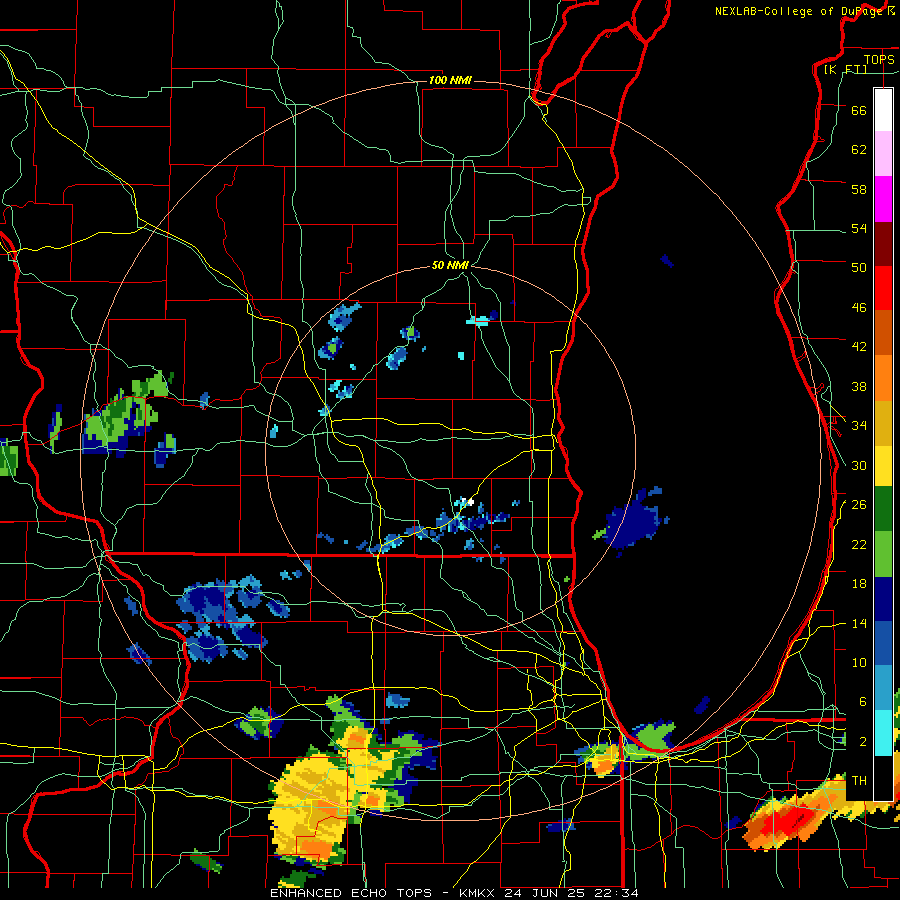This screenshot has width=900, height=900.
Task: Click the 50 value on legend scale
Action: [x=859, y=267]
